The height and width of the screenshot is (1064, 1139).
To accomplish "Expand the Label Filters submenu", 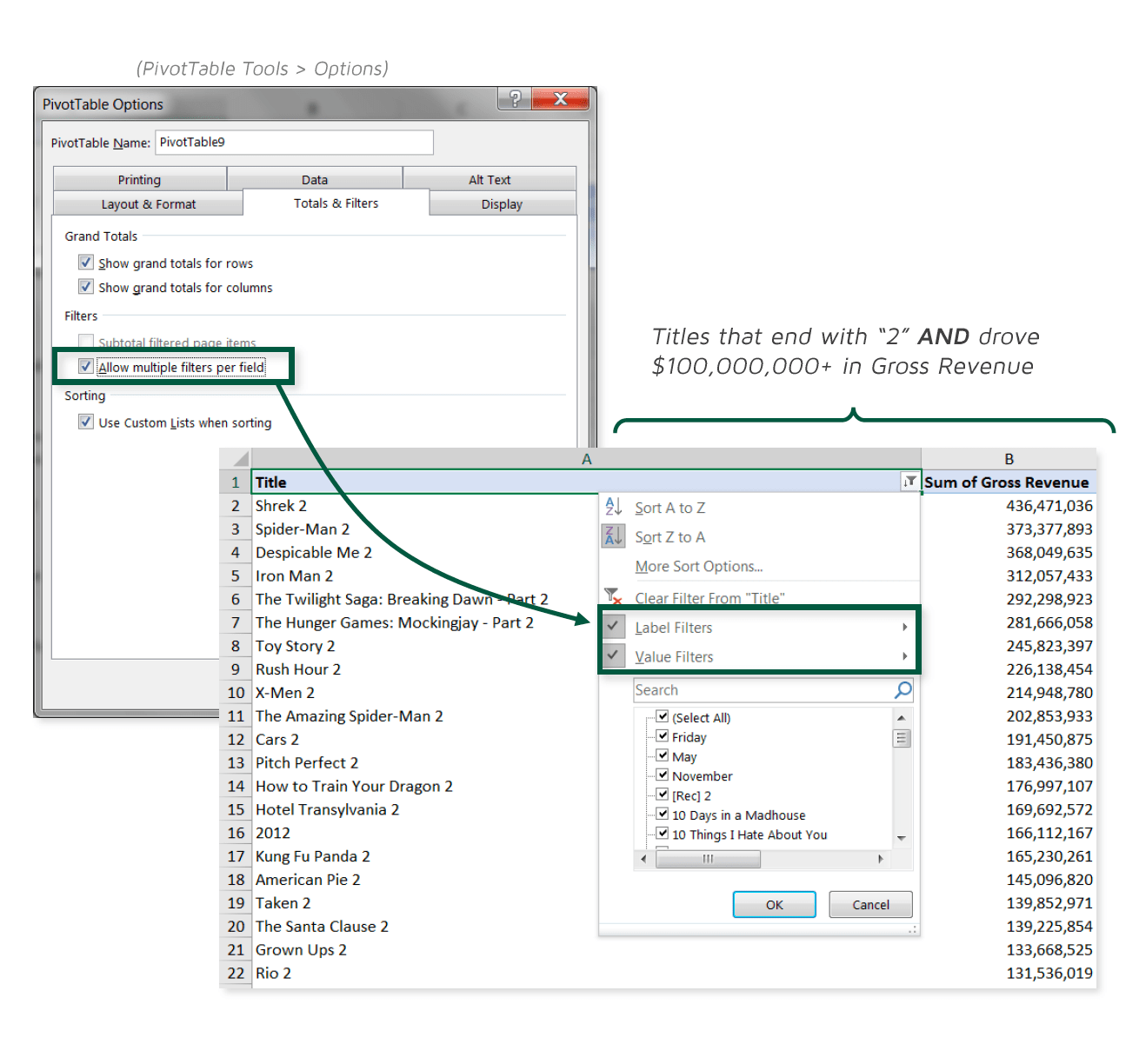I will [x=905, y=626].
